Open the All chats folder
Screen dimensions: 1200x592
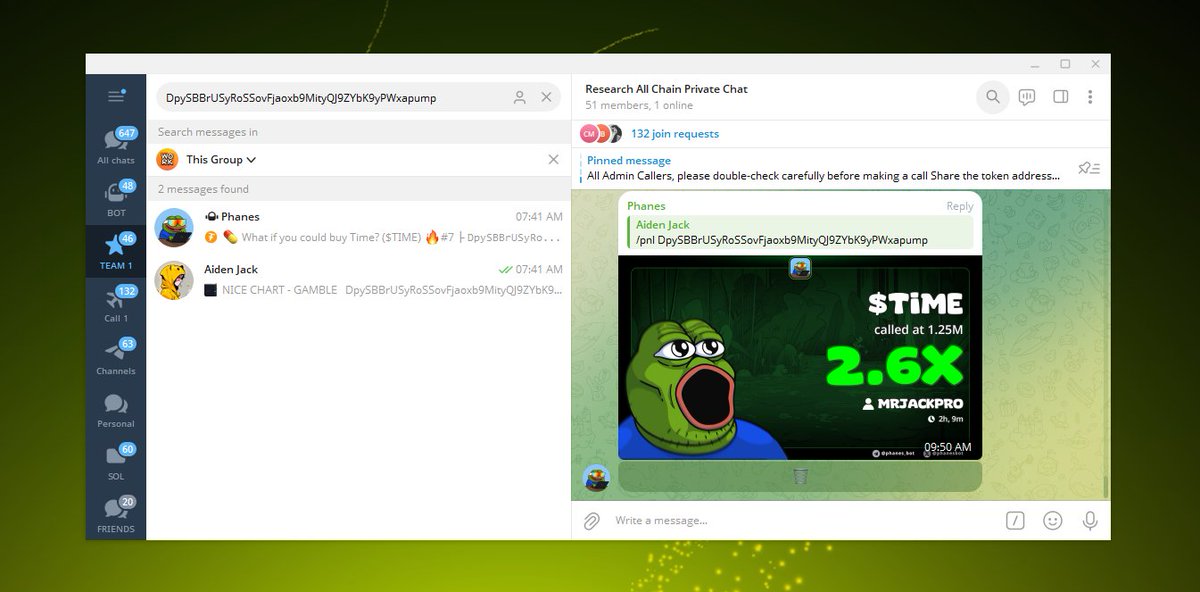(116, 146)
